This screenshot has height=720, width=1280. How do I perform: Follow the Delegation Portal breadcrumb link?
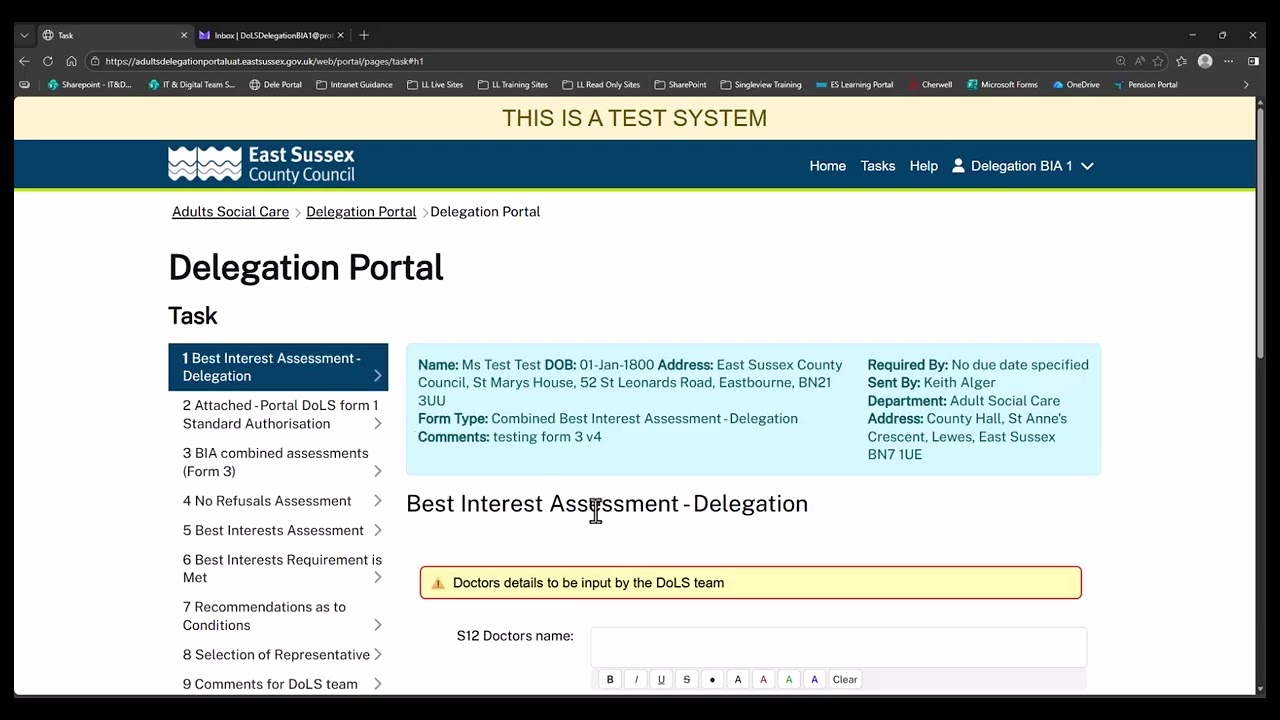tap(361, 212)
